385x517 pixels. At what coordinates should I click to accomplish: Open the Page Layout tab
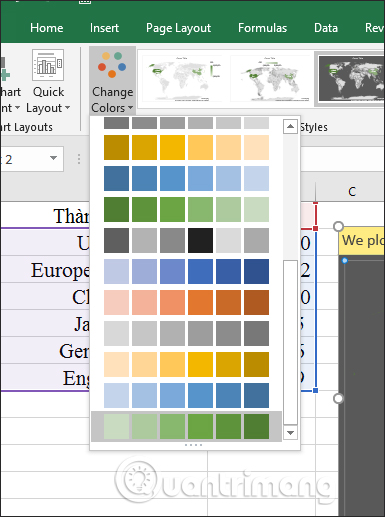(178, 28)
